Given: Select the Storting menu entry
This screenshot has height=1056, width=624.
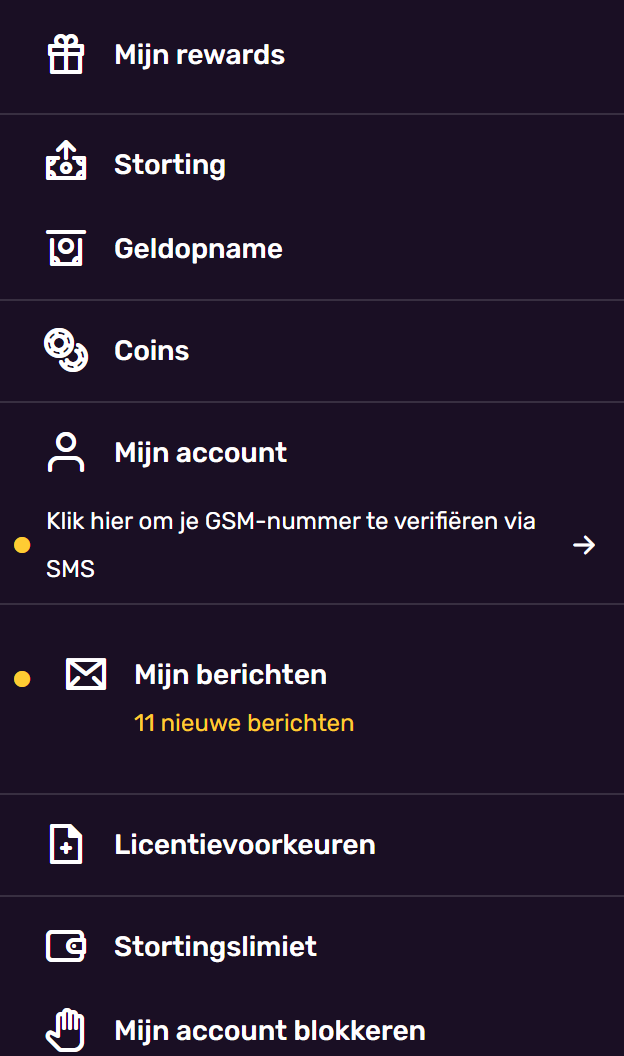Looking at the screenshot, I should [x=170, y=164].
